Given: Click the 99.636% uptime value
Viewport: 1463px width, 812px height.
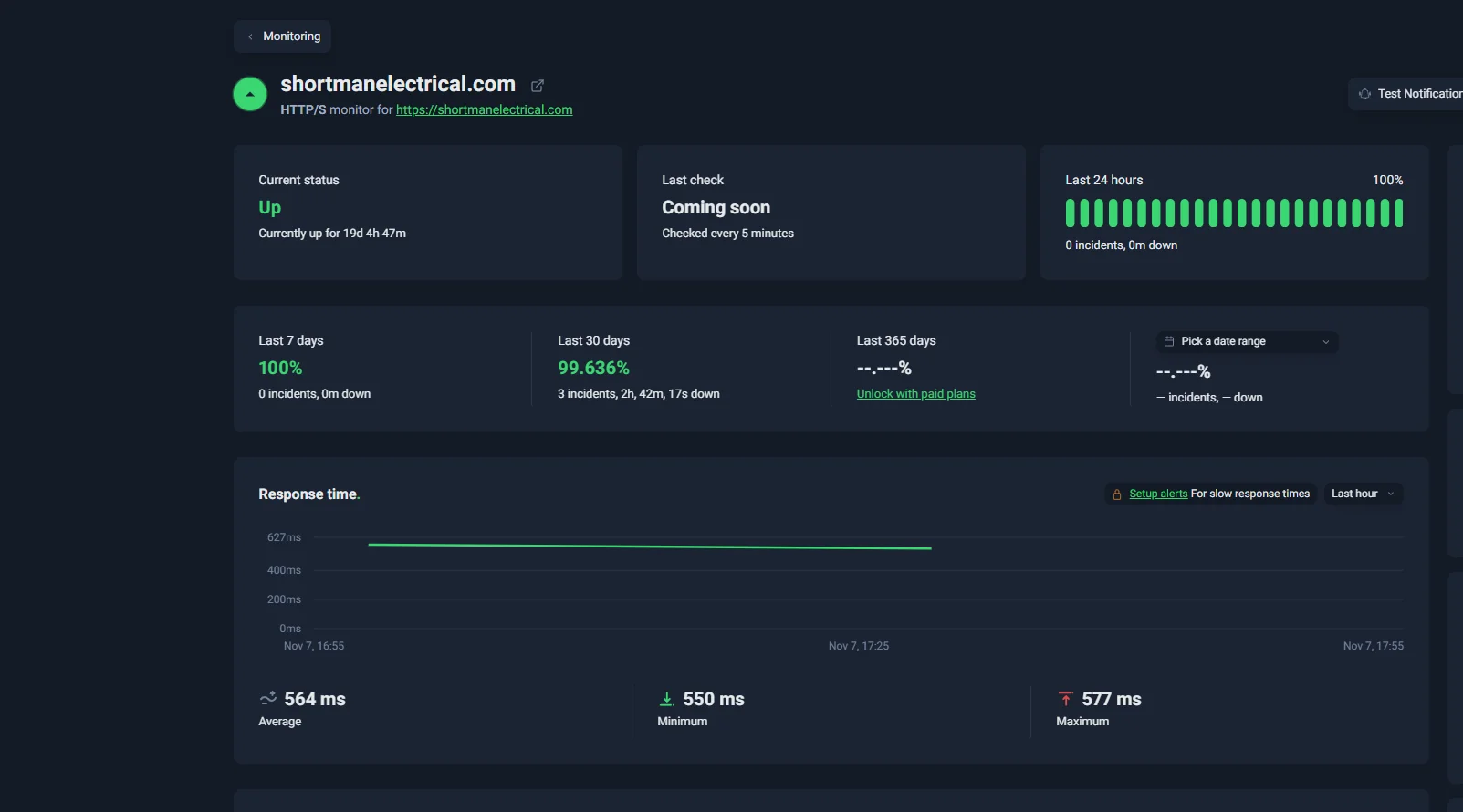Looking at the screenshot, I should pyautogui.click(x=593, y=368).
